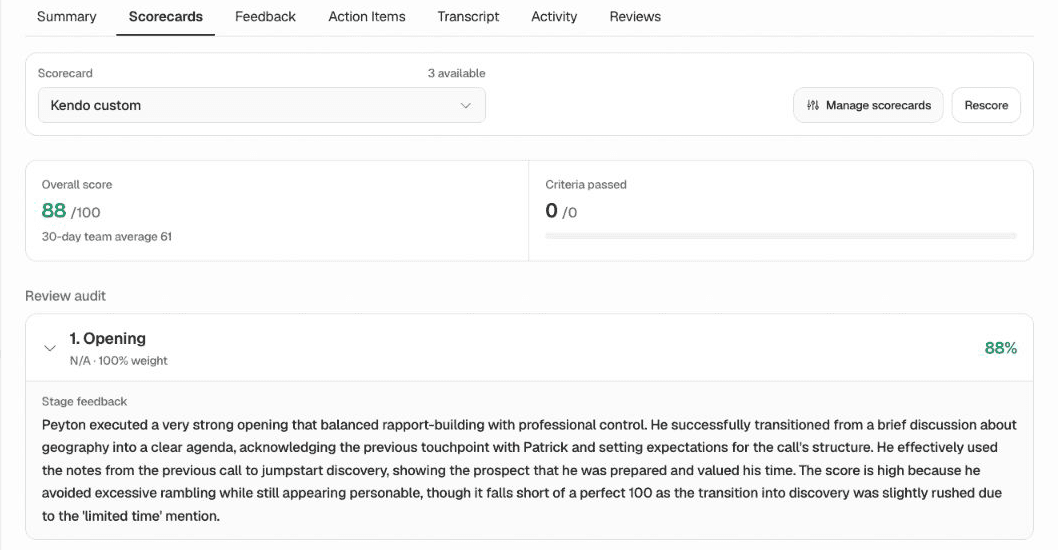This screenshot has width=1058, height=550.
Task: Click the chevron arrow in Scorecard selector
Action: tap(466, 105)
